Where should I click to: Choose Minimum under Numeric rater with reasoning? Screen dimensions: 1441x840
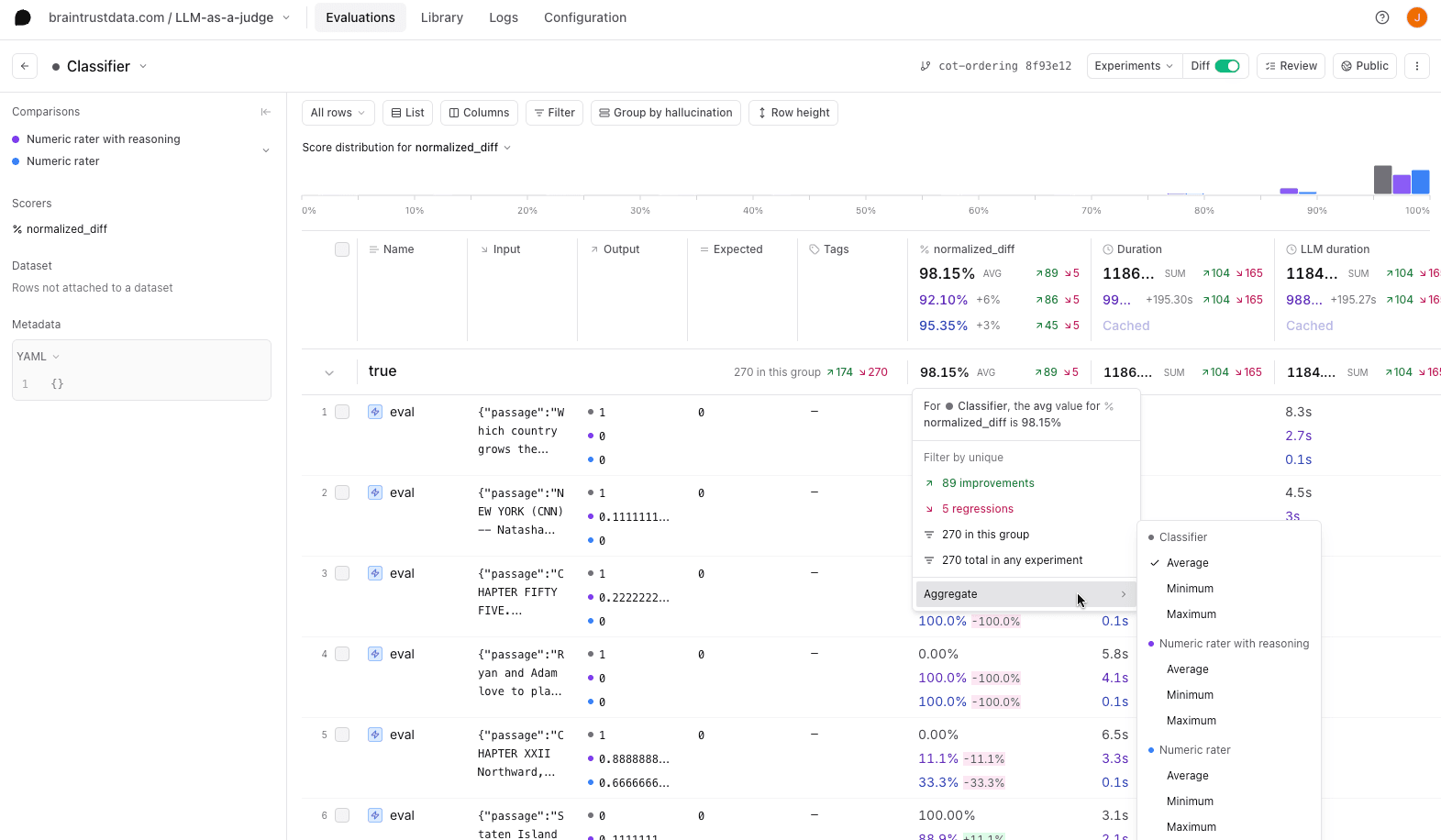click(1190, 695)
